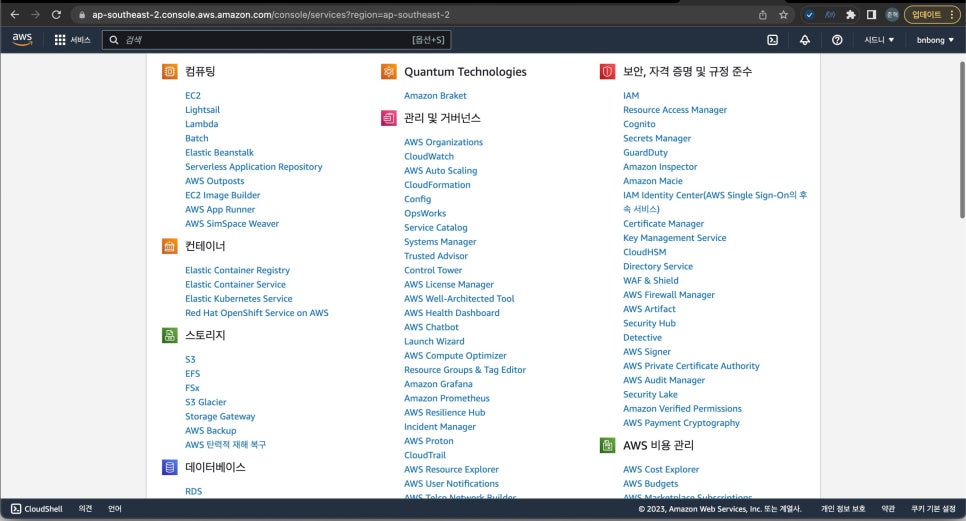Bookmark the page with the star icon
Image resolution: width=966 pixels, height=521 pixels.
(x=783, y=15)
